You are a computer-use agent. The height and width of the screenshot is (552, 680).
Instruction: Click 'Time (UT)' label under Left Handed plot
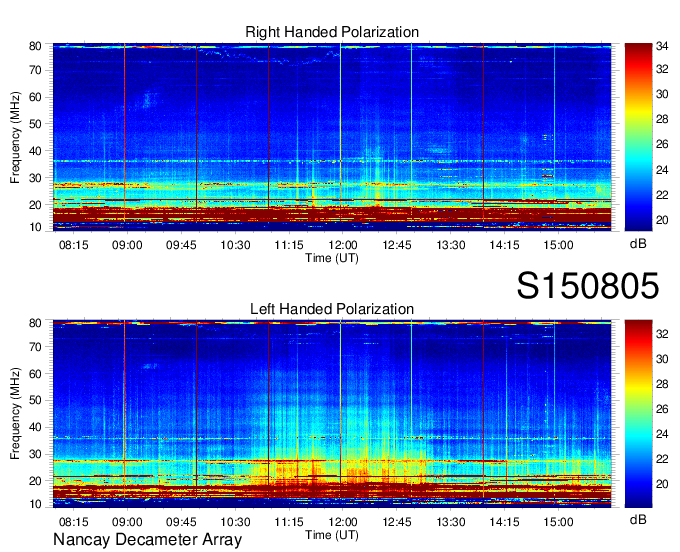coord(332,535)
